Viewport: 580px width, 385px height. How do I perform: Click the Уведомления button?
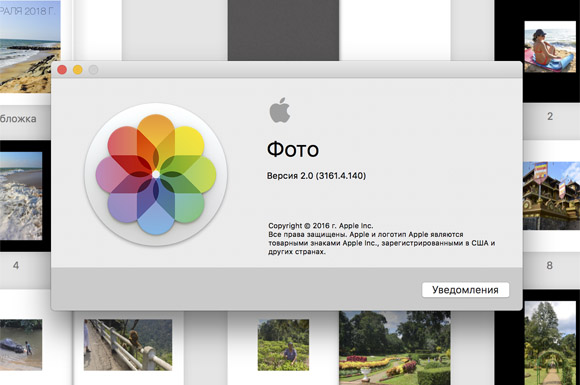coord(465,290)
